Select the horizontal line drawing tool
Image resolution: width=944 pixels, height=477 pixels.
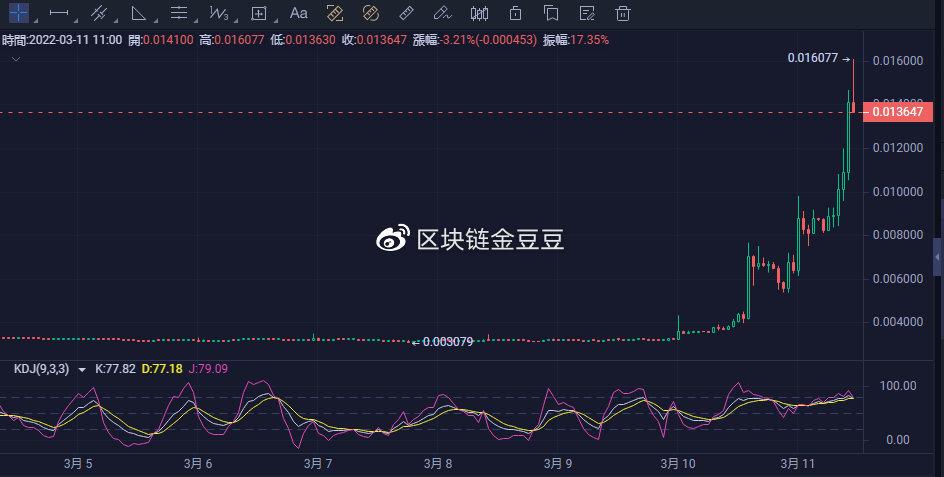coord(59,14)
